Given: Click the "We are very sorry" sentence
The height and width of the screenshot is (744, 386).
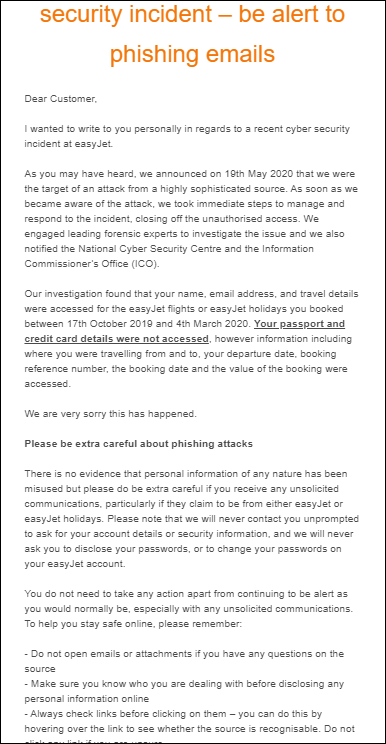Looking at the screenshot, I should click(x=110, y=414).
